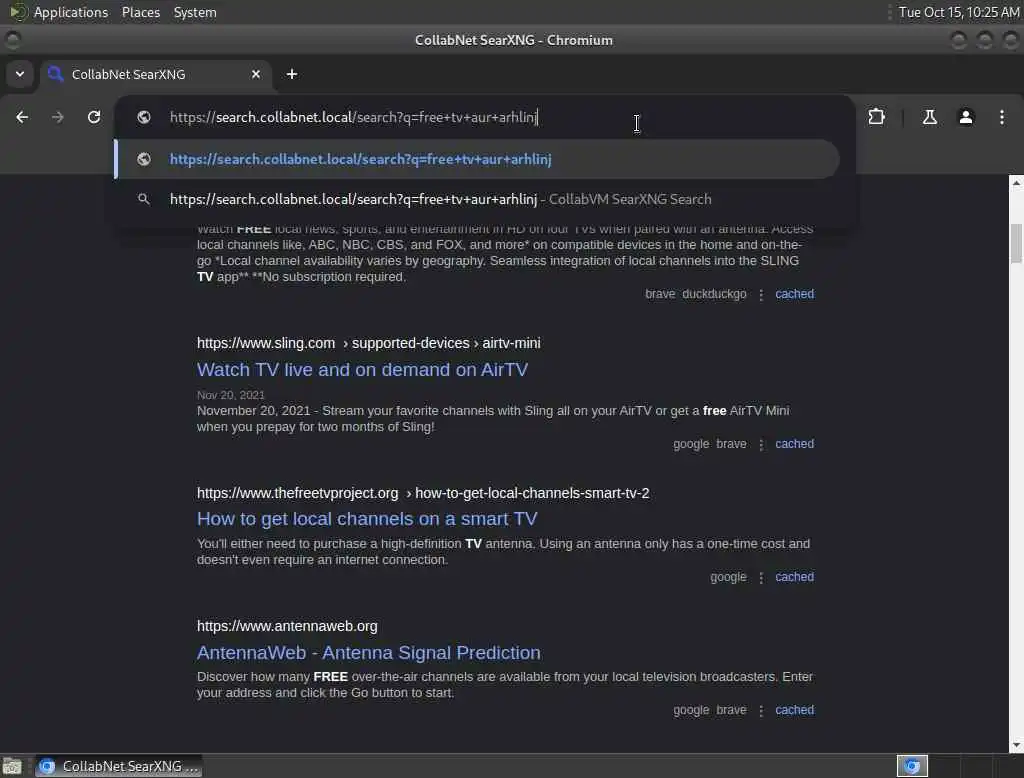Viewport: 1024px width, 778px height.
Task: Activate the CollabNet SearXNG taskbar entry
Action: coord(118,766)
